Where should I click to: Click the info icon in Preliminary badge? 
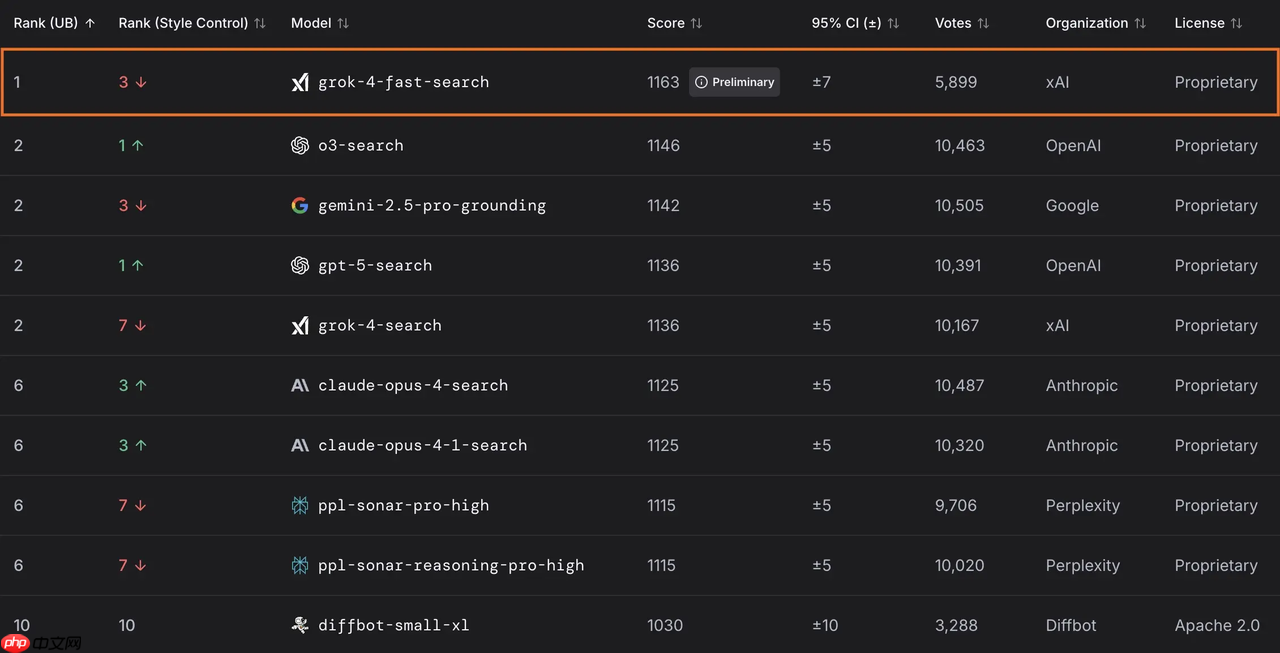coord(701,83)
